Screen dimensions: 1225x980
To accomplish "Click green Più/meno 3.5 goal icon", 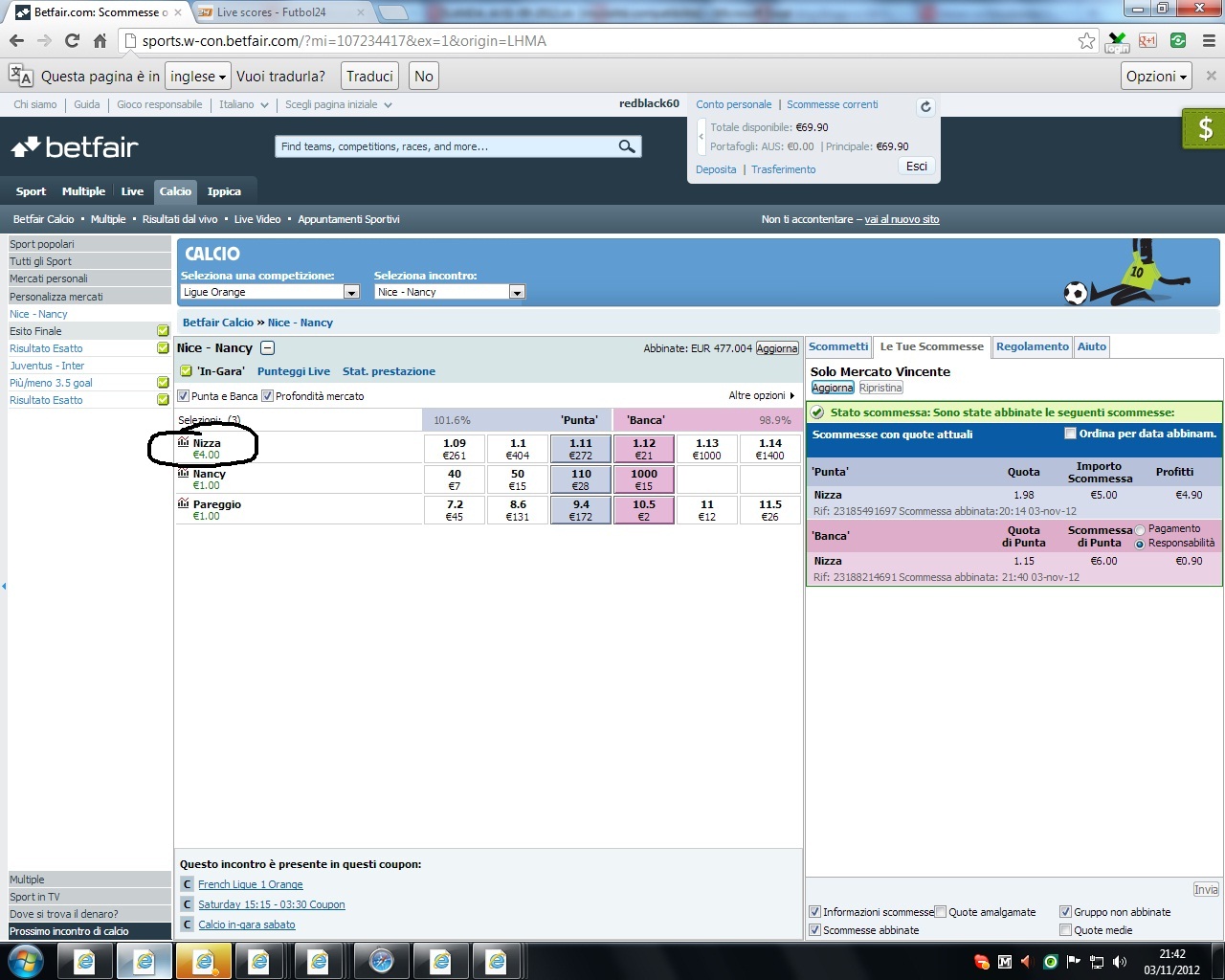I will [163, 383].
